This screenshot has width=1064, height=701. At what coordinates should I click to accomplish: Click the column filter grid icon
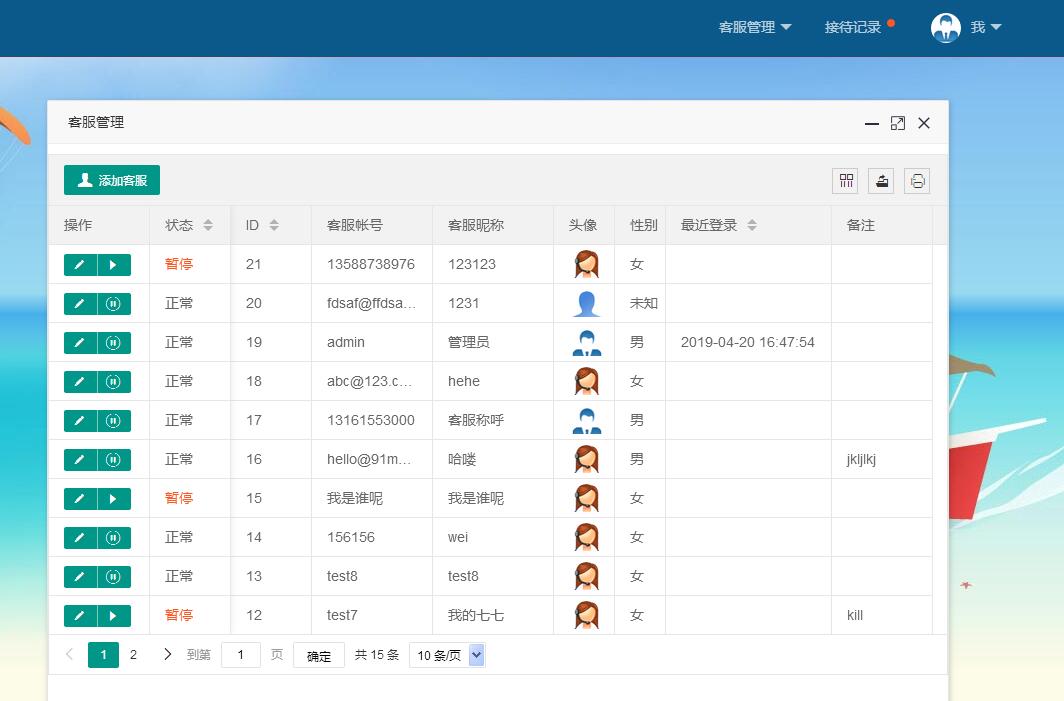click(847, 181)
